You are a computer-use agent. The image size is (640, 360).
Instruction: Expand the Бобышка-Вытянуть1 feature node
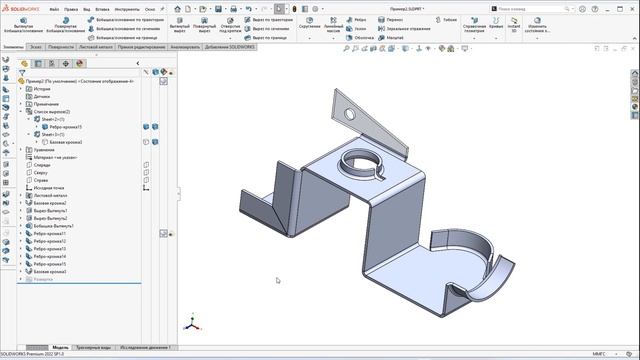tap(21, 226)
